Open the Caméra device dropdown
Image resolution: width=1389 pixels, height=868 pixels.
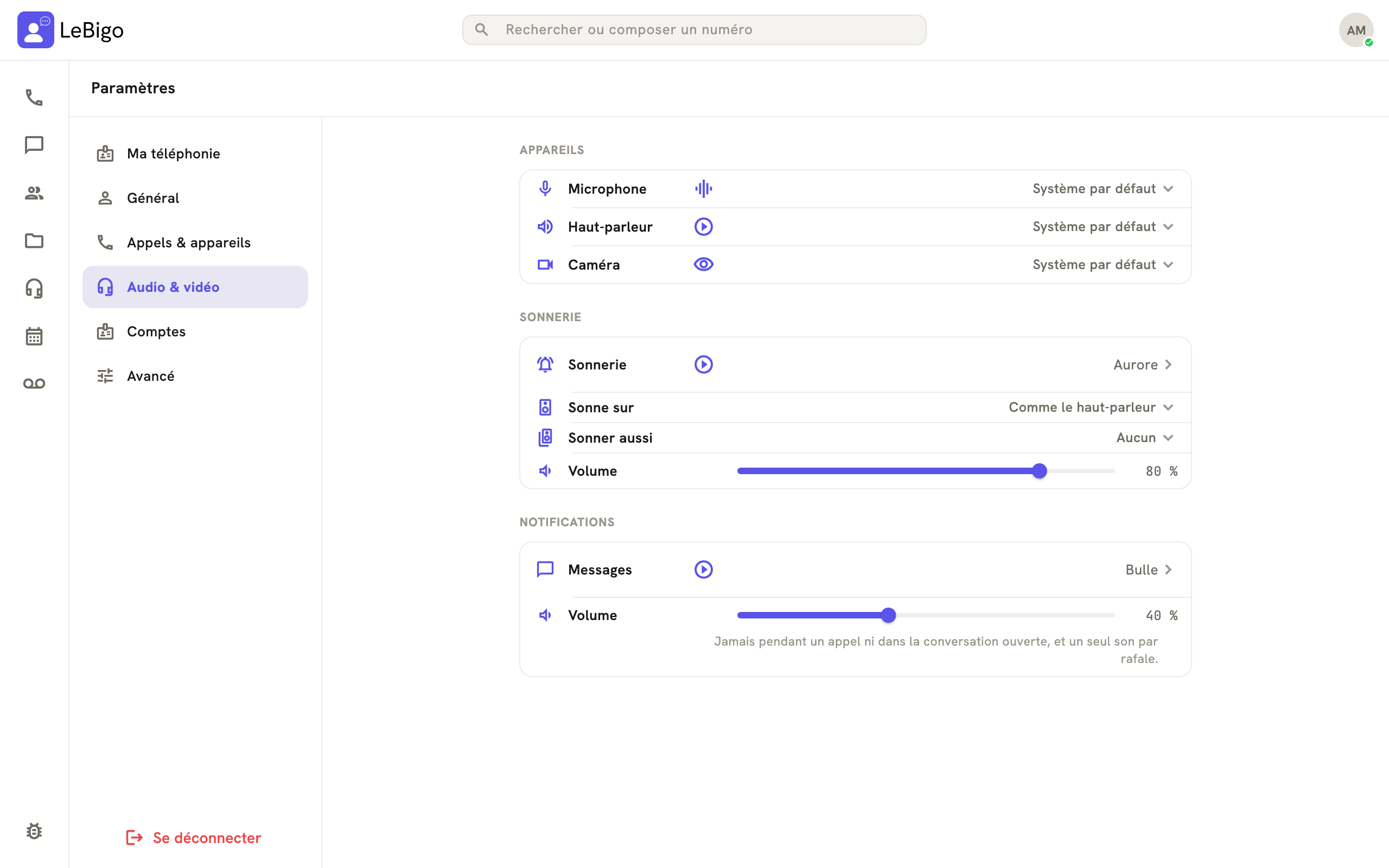[x=1103, y=265]
